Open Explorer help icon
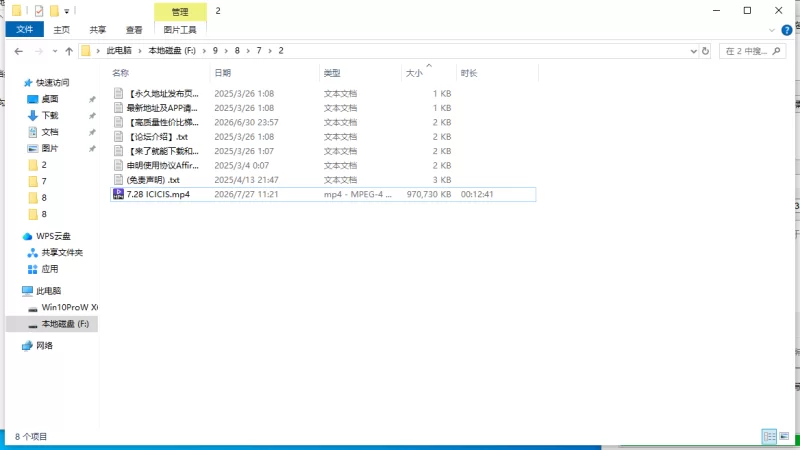 pyautogui.click(x=787, y=30)
